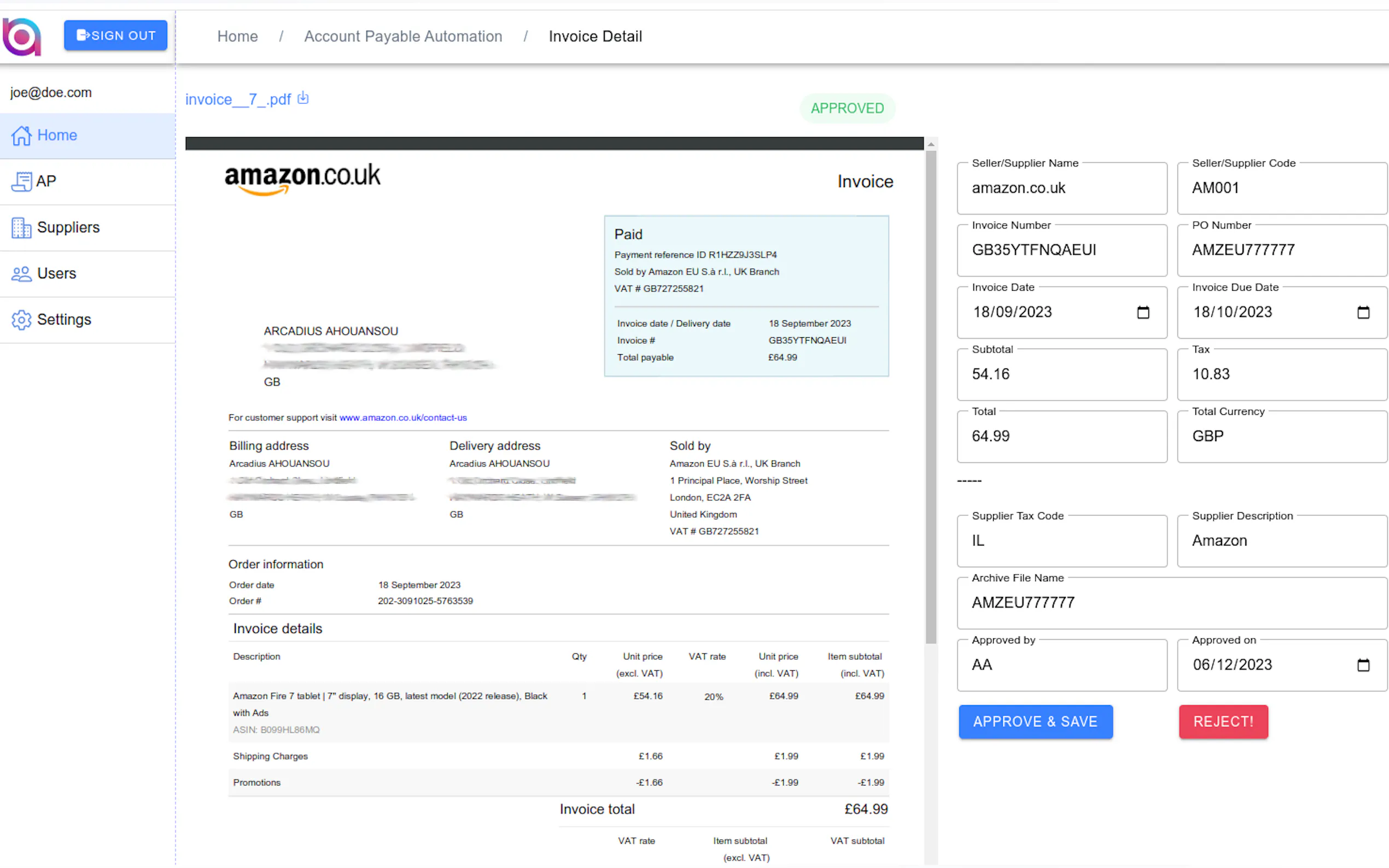Click the 20% VAT rate cell
Image resolution: width=1389 pixels, height=868 pixels.
point(713,696)
